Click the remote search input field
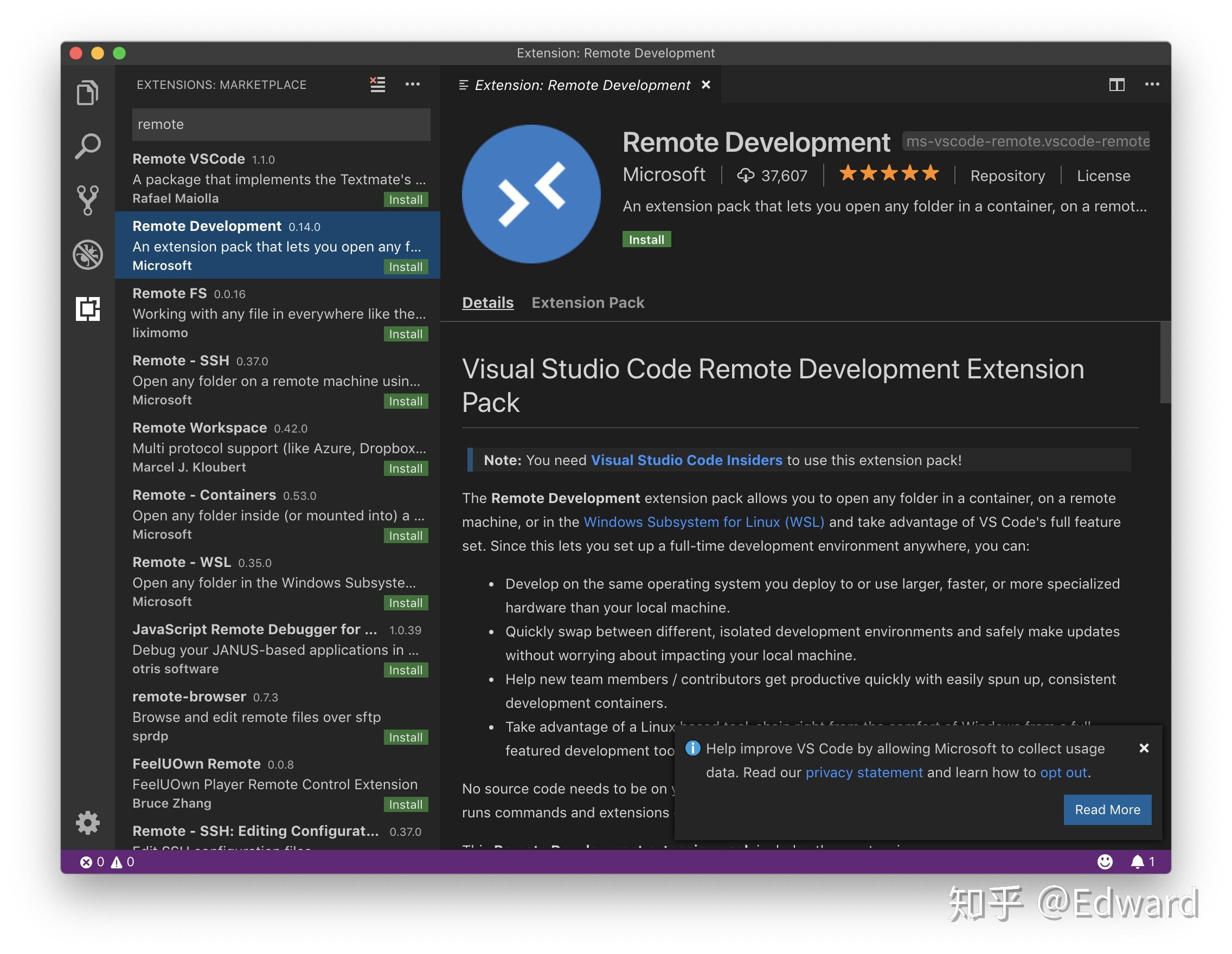Screen dimensions: 1232x954 280,124
